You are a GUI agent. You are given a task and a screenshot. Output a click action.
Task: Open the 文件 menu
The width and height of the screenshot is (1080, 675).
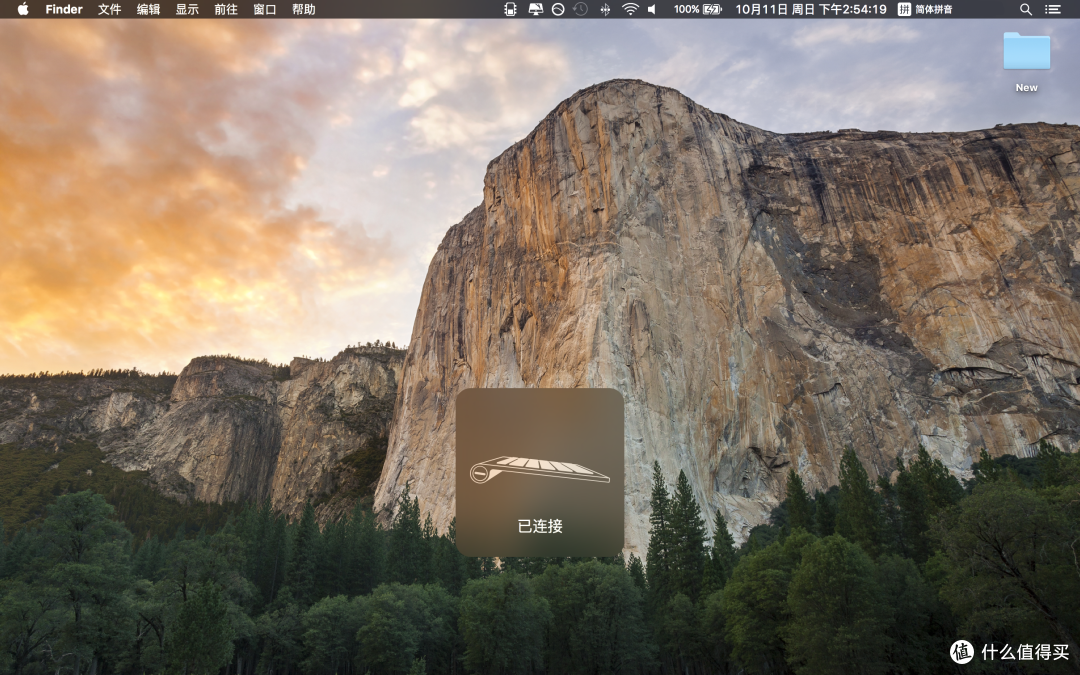(x=109, y=9)
